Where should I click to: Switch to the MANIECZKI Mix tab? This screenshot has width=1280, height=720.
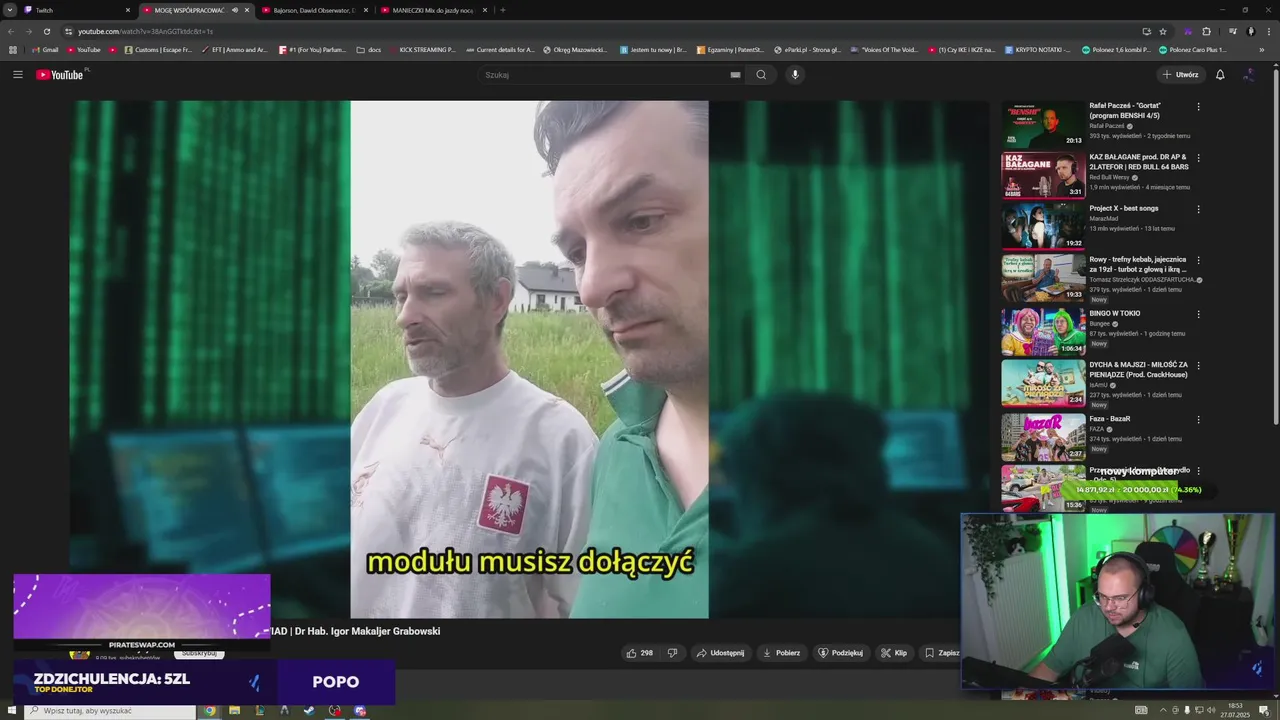pos(434,10)
